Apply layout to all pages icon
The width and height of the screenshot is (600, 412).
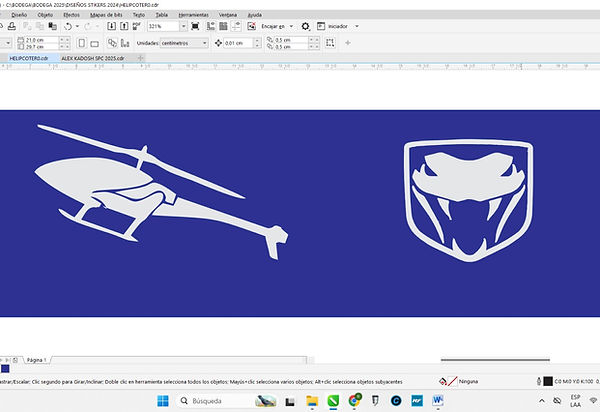tap(112, 43)
